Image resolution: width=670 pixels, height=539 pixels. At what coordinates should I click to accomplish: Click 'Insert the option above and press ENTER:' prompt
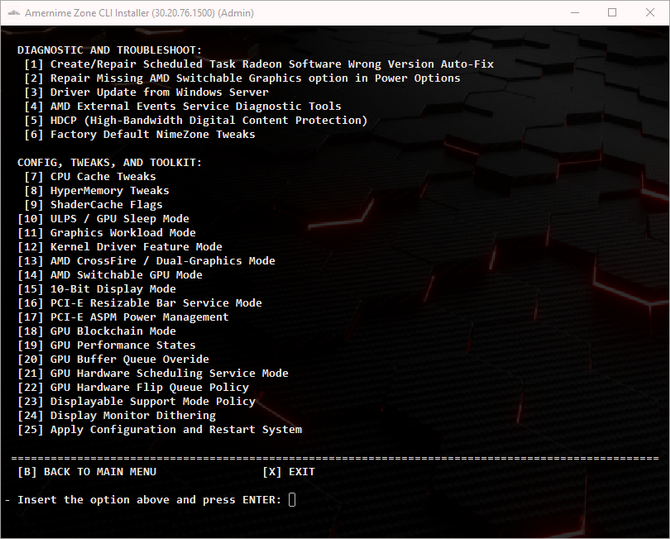pyautogui.click(x=150, y=500)
